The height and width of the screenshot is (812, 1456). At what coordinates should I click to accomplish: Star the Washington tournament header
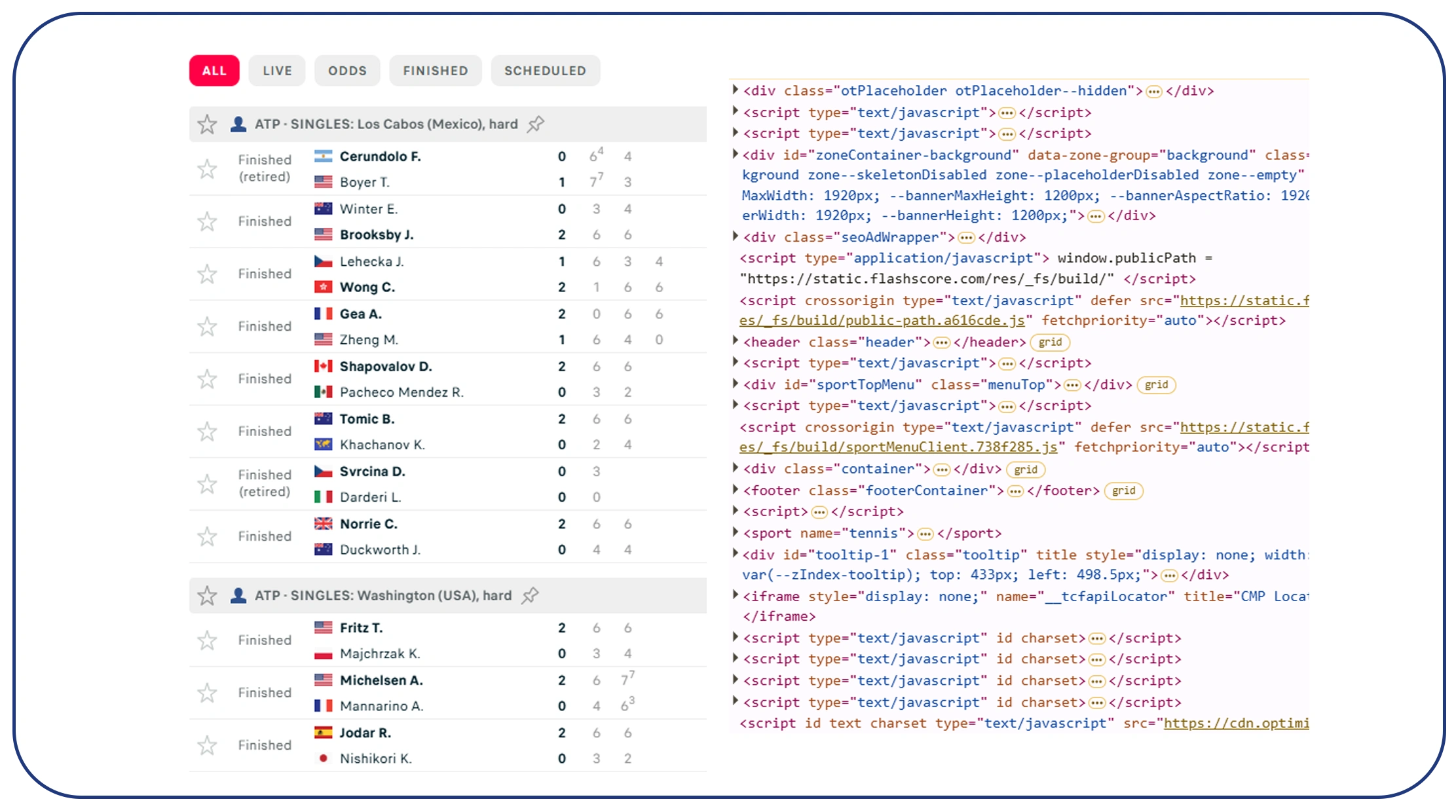(x=207, y=596)
